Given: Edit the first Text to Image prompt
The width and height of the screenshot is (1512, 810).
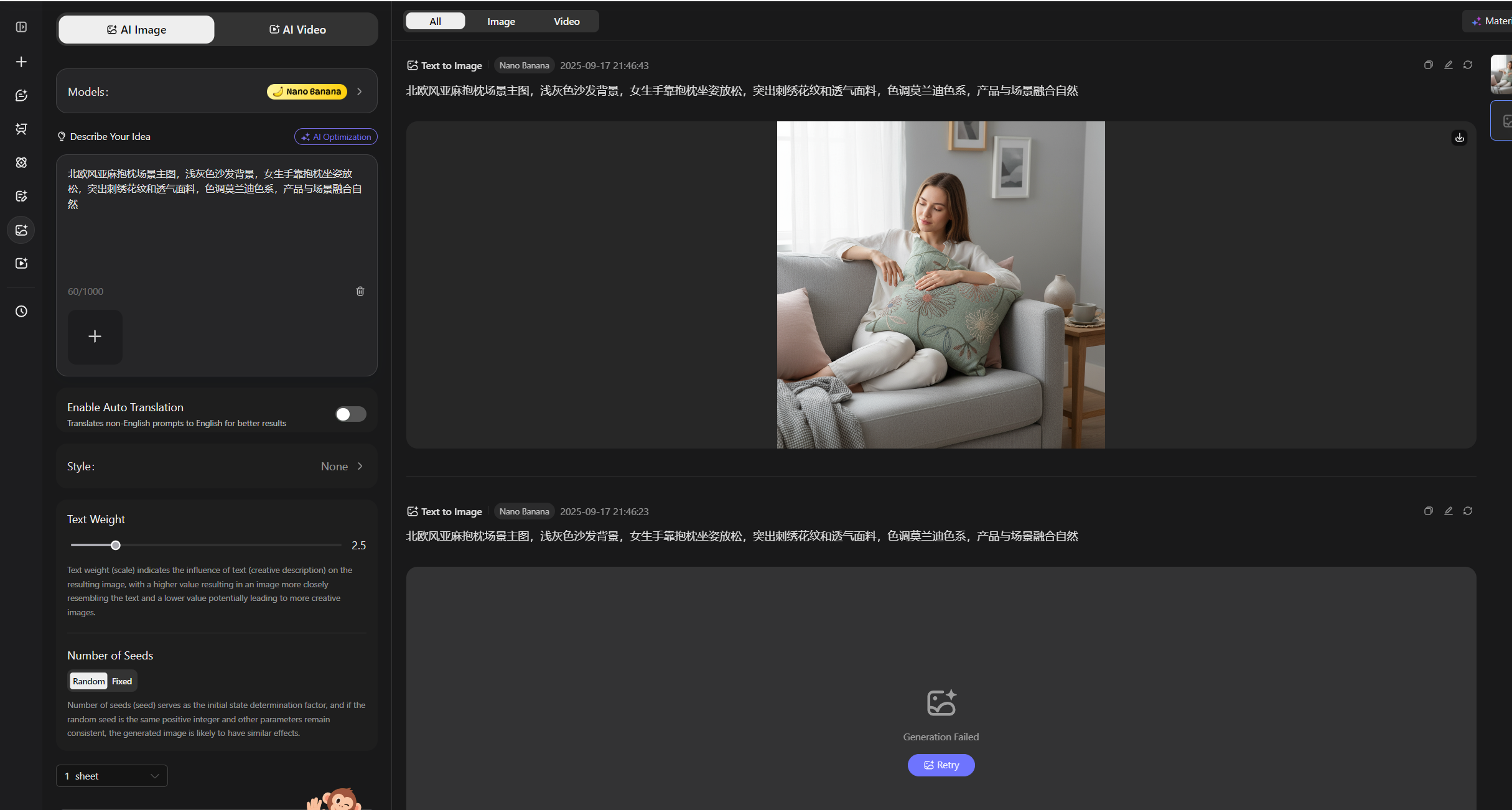Looking at the screenshot, I should (1448, 65).
